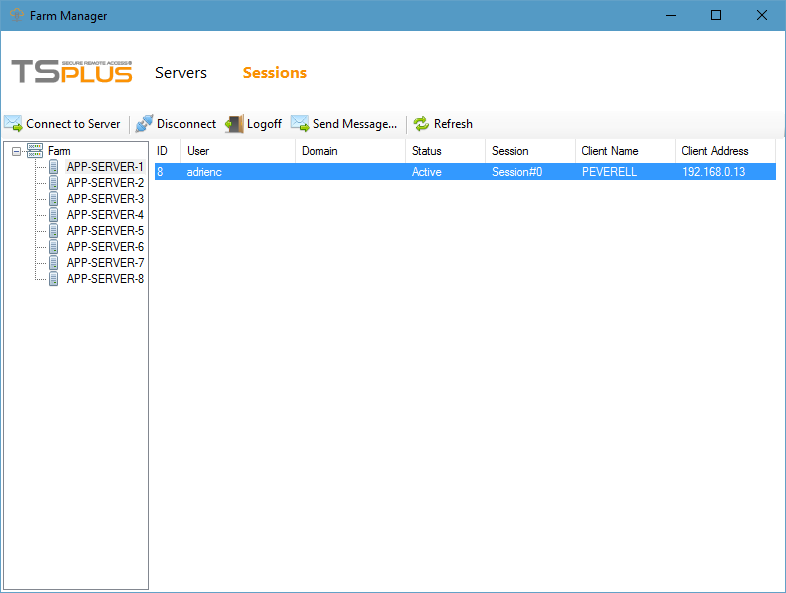Select APP-SERVER-5 in the tree
786x593 pixels.
coord(105,231)
